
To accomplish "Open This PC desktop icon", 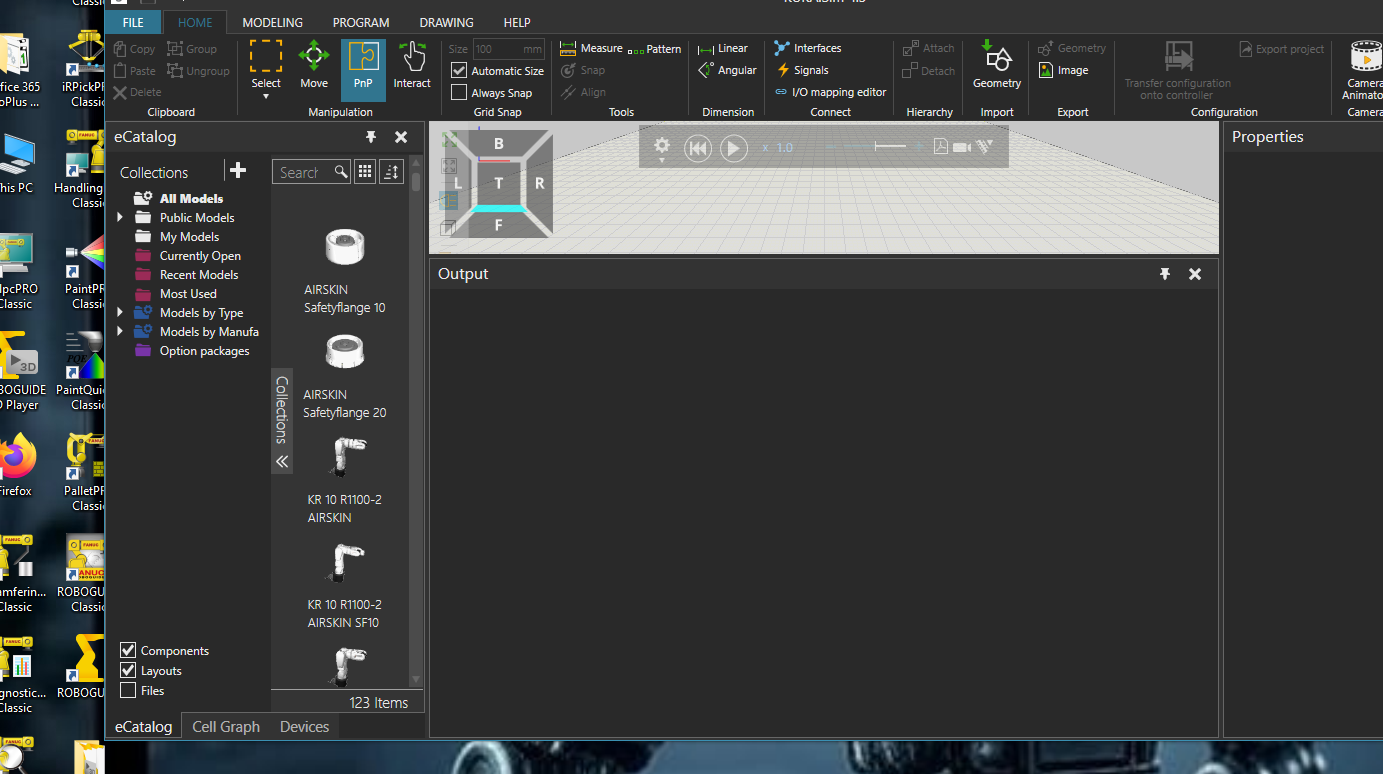I will click(x=17, y=163).
